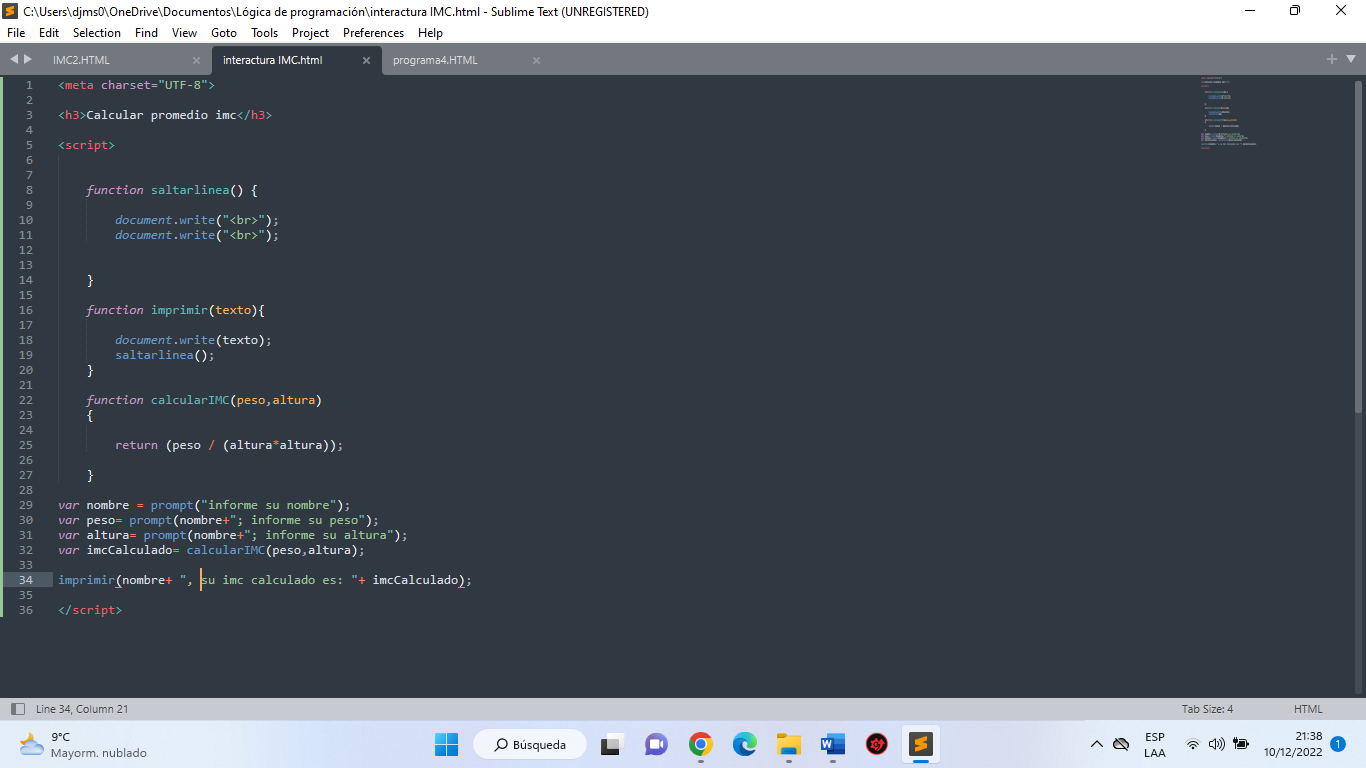Open the Tools menu
This screenshot has height=768, width=1366.
click(264, 33)
